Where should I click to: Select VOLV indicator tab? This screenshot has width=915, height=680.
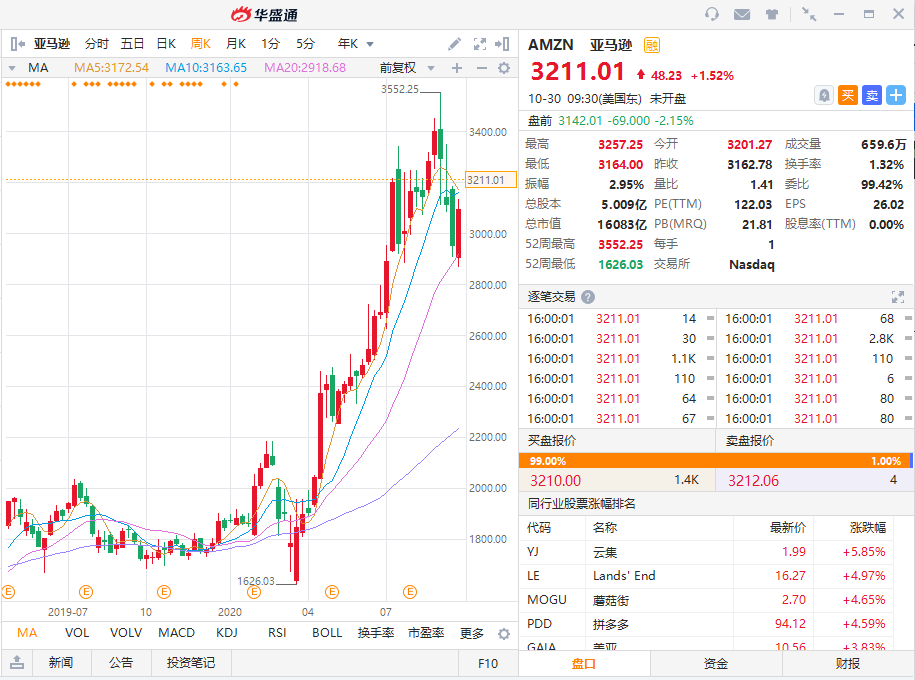tap(126, 633)
